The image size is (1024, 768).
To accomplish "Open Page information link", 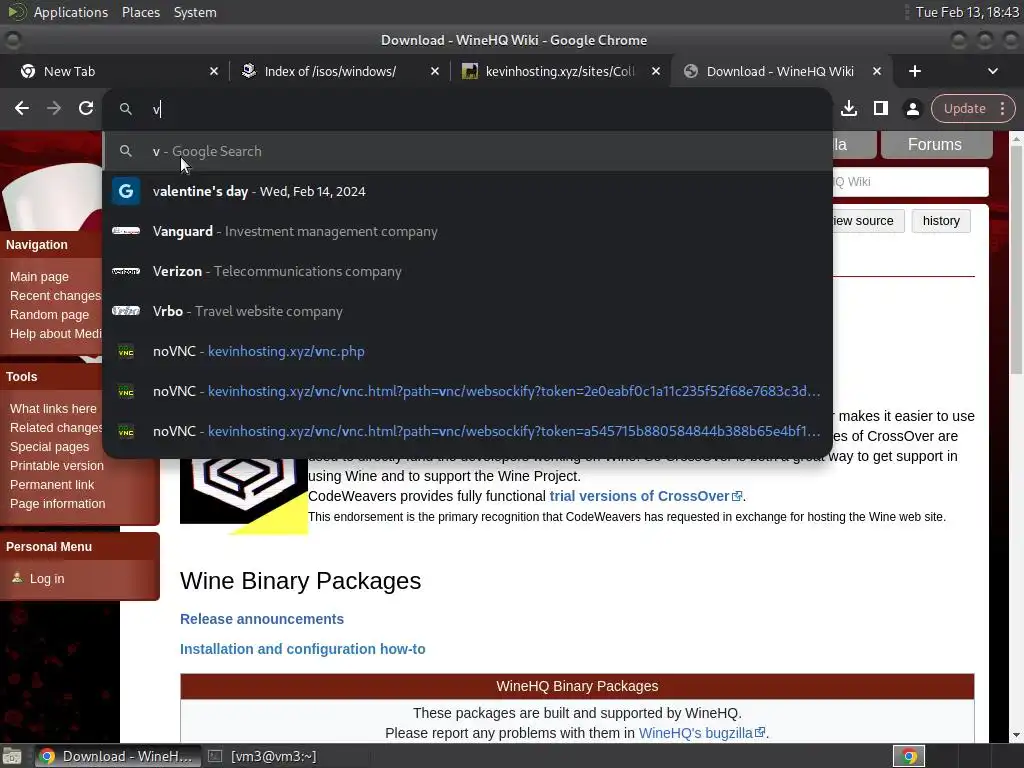I will point(57,504).
